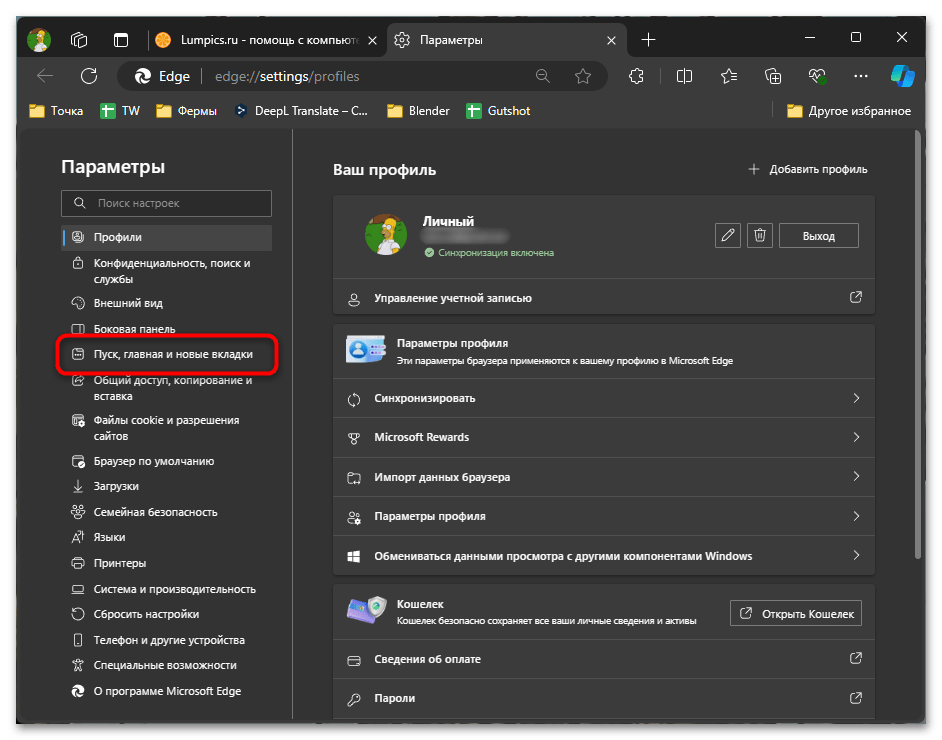This screenshot has width=942, height=740.
Task: Click the delete profile trash icon
Action: (760, 235)
